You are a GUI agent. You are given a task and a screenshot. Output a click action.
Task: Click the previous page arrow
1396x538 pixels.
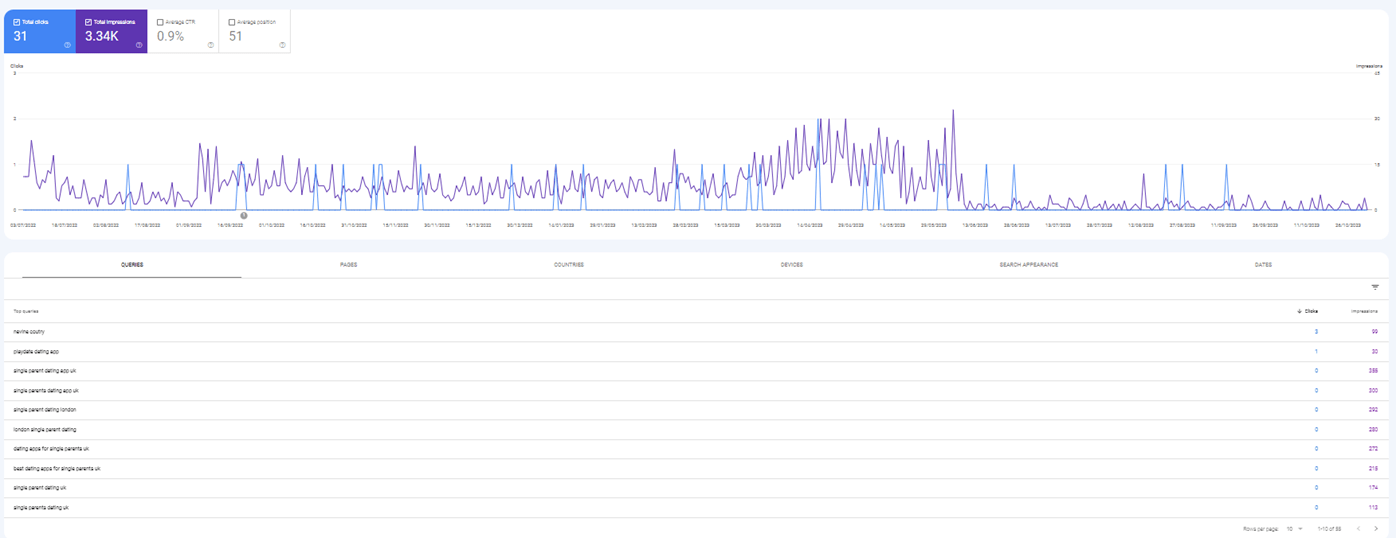[x=1358, y=528]
